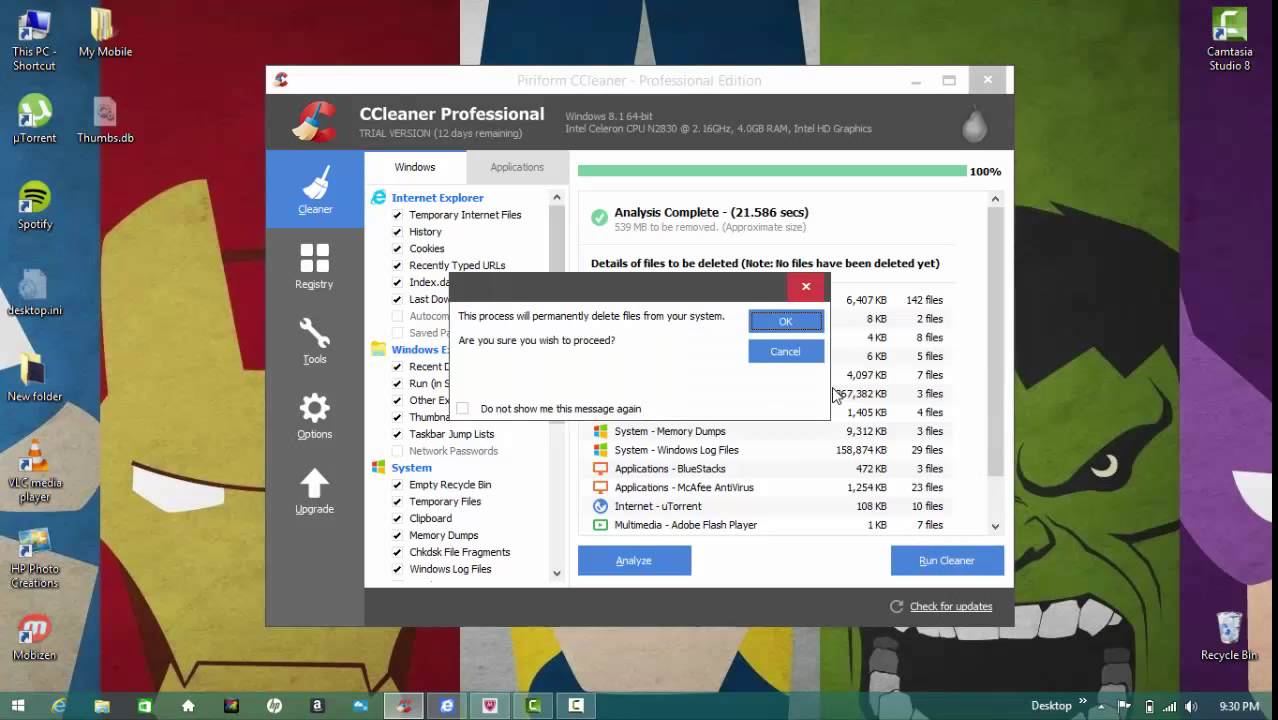Click the Piriform pear icon
This screenshot has width=1278, height=720.
[x=974, y=123]
